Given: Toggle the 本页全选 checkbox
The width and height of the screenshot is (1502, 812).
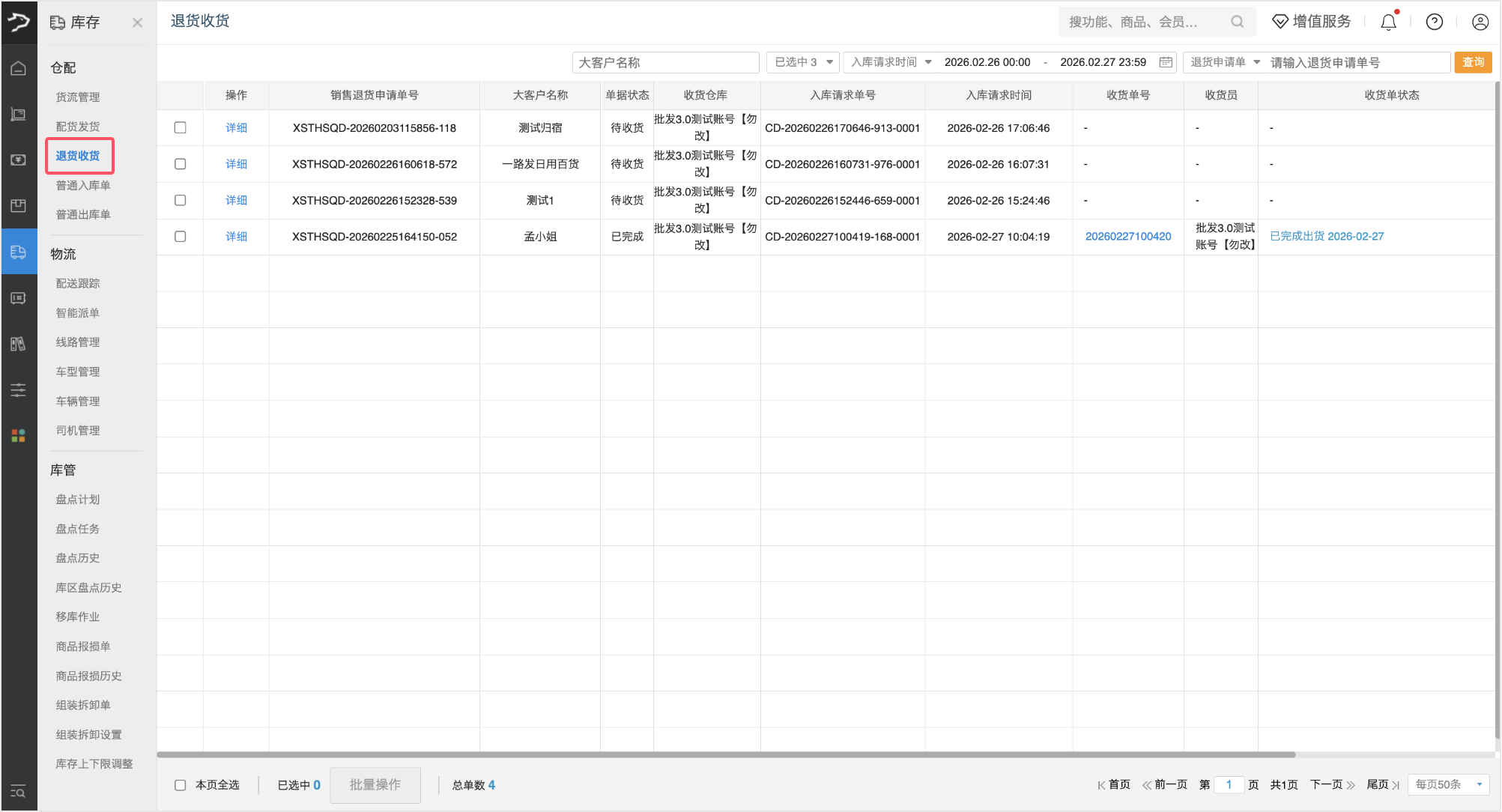Looking at the screenshot, I should click(x=181, y=785).
